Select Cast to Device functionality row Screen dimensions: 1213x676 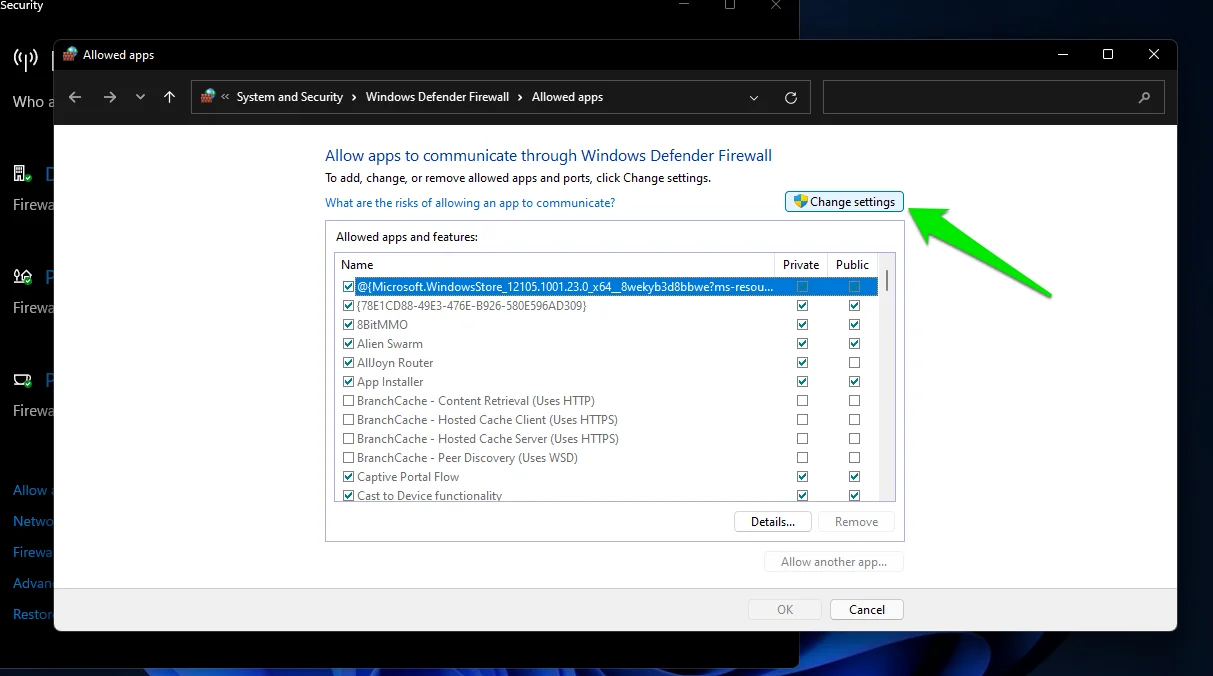tap(607, 495)
